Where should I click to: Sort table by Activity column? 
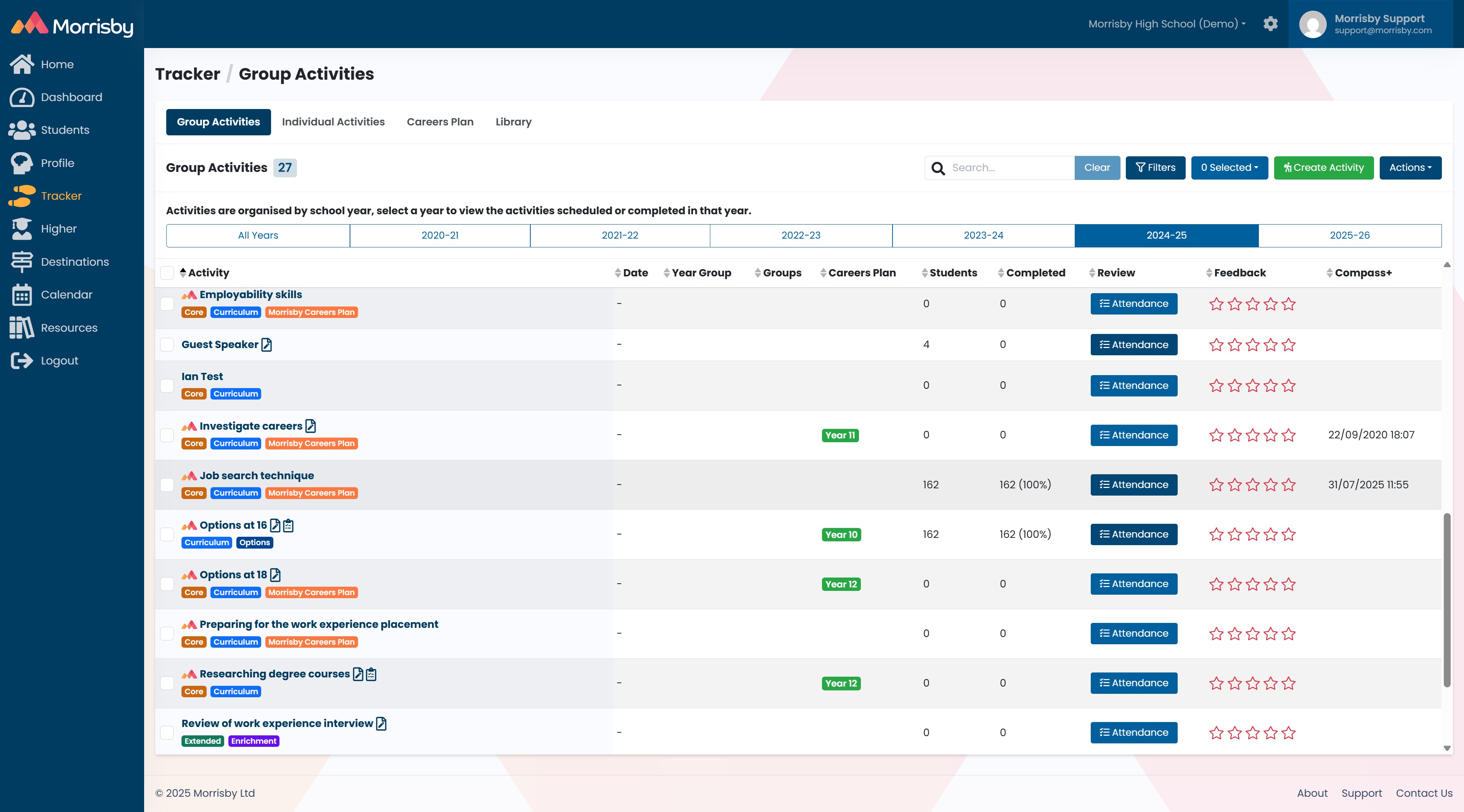205,273
